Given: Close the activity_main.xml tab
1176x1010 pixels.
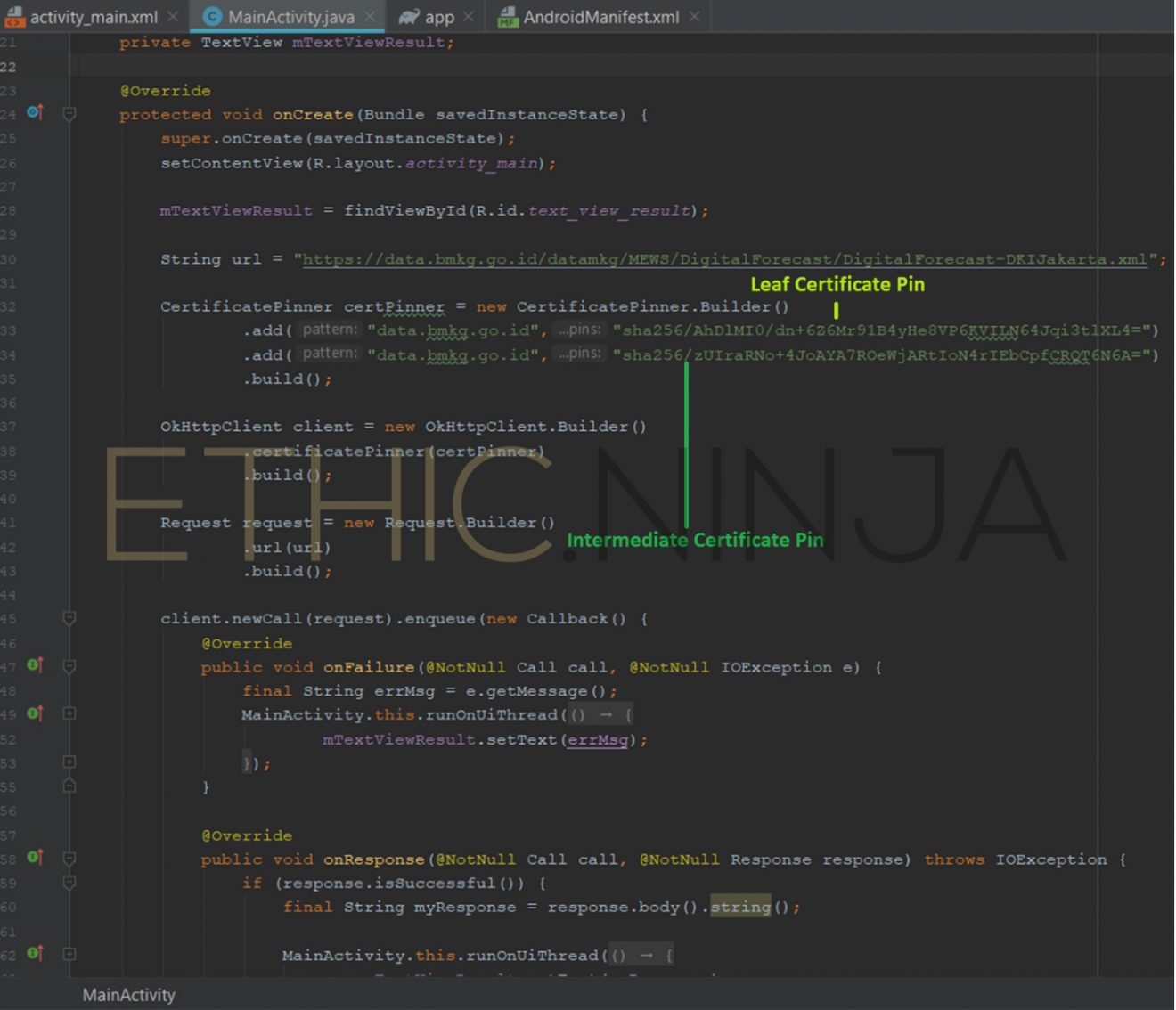Looking at the screenshot, I should [x=173, y=17].
